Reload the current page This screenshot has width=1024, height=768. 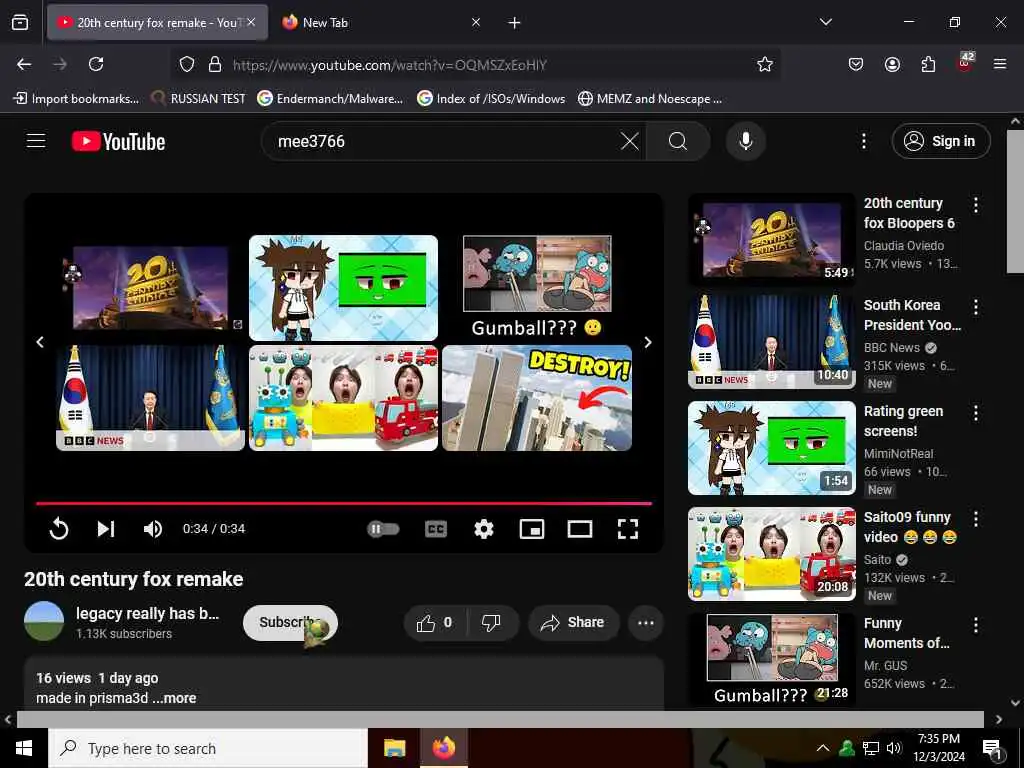coord(96,64)
